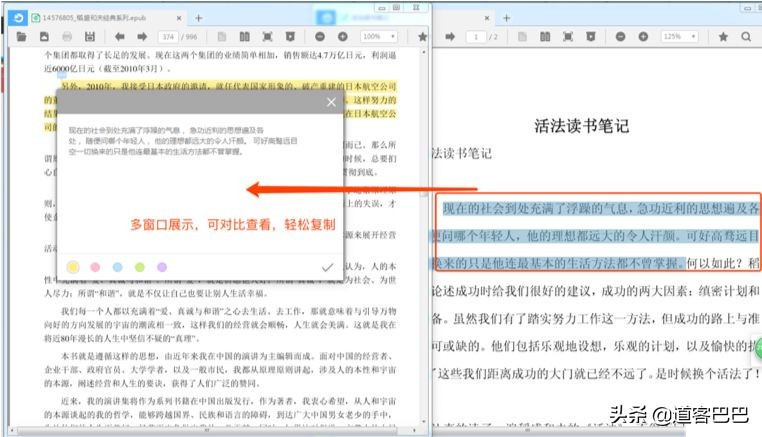Screen dimensions: 762x437
Task: Open search with magnifier in right window
Action: click(746, 36)
